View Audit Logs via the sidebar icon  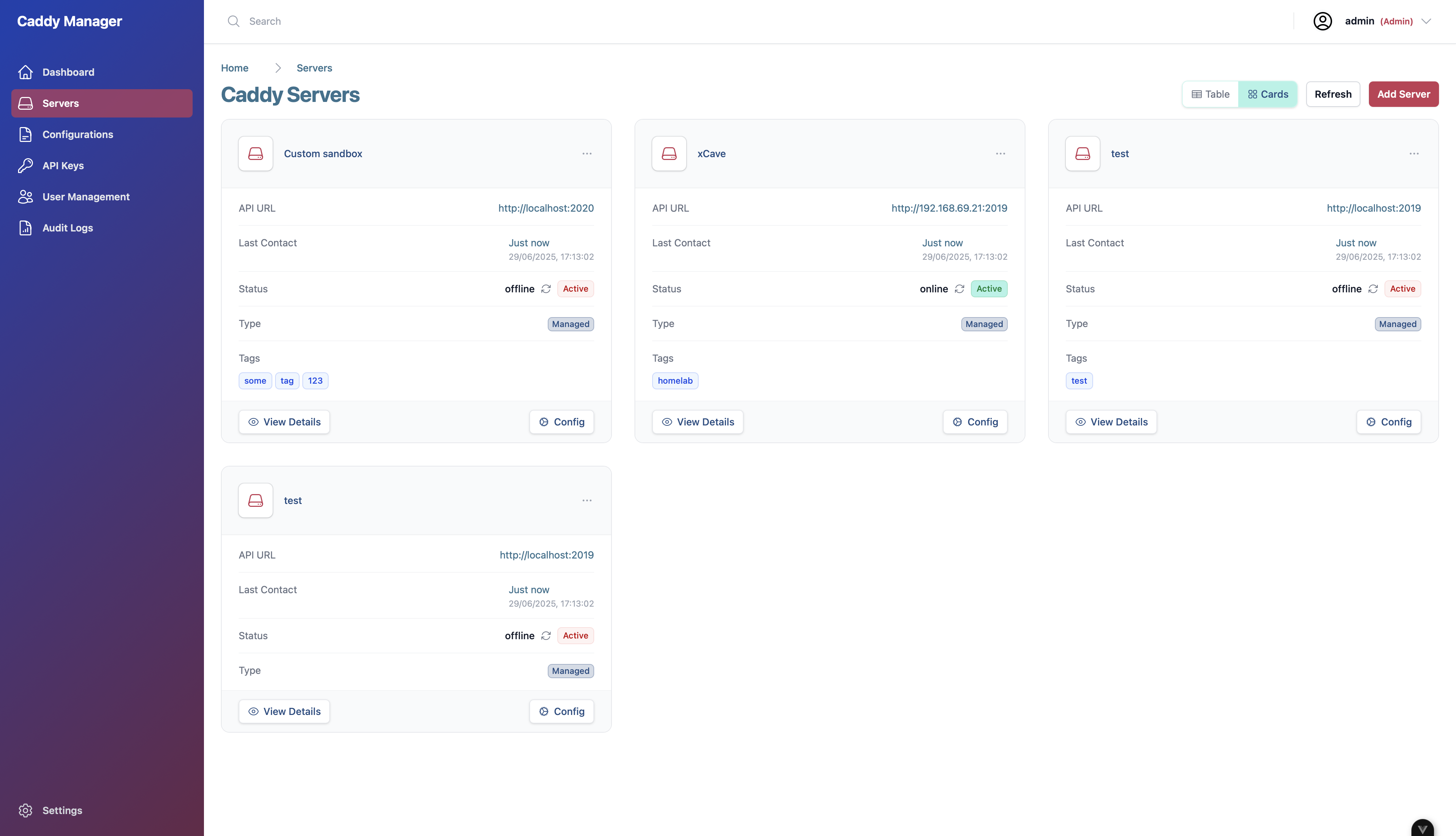[x=25, y=227]
